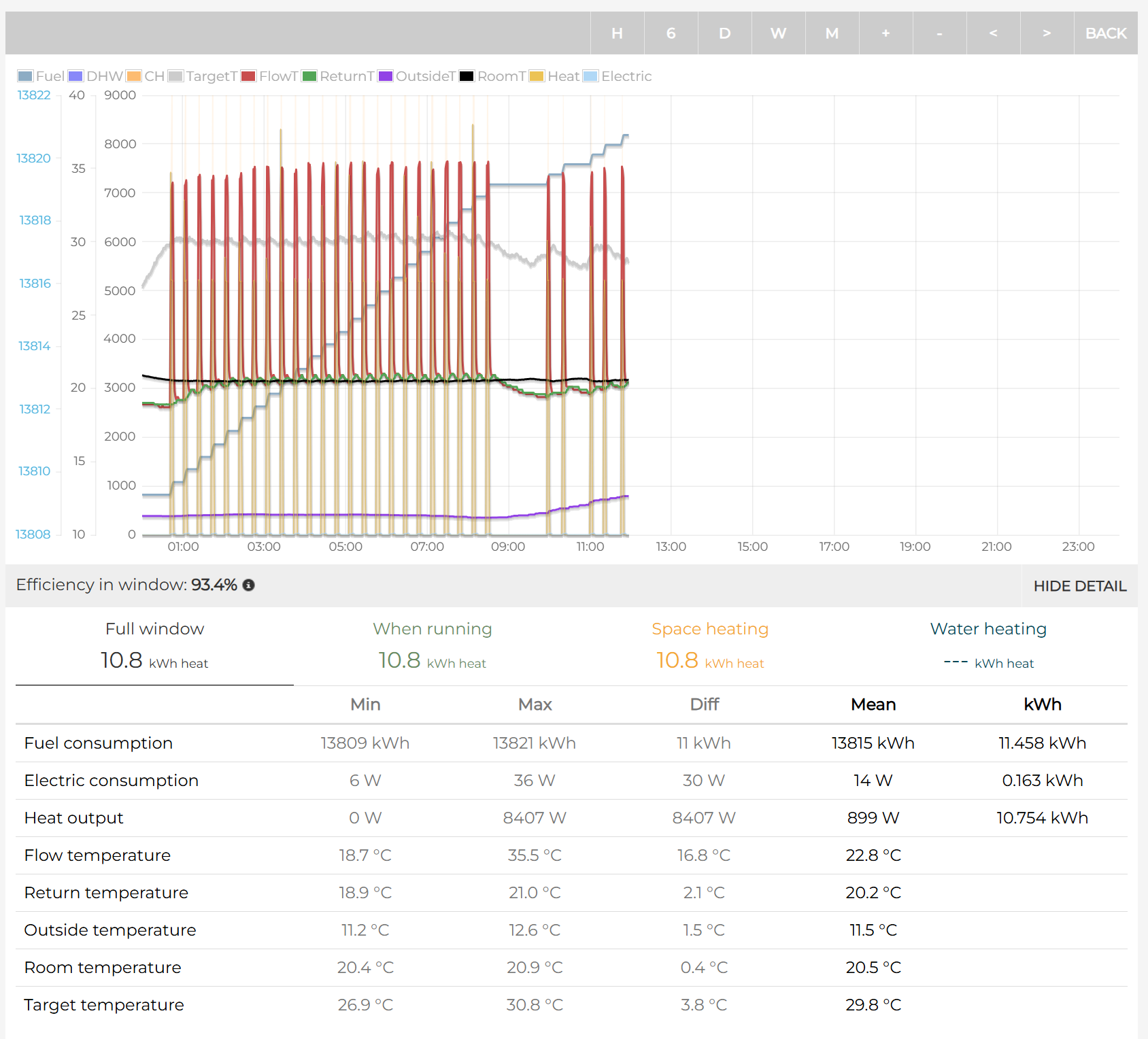Viewport: 1148px width, 1039px height.
Task: Switch view to Day (D)
Action: point(724,33)
